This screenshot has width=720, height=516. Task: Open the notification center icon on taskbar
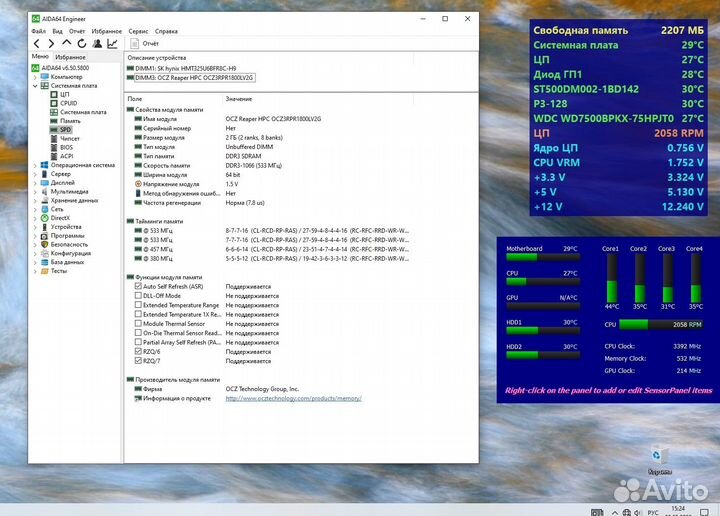704,512
